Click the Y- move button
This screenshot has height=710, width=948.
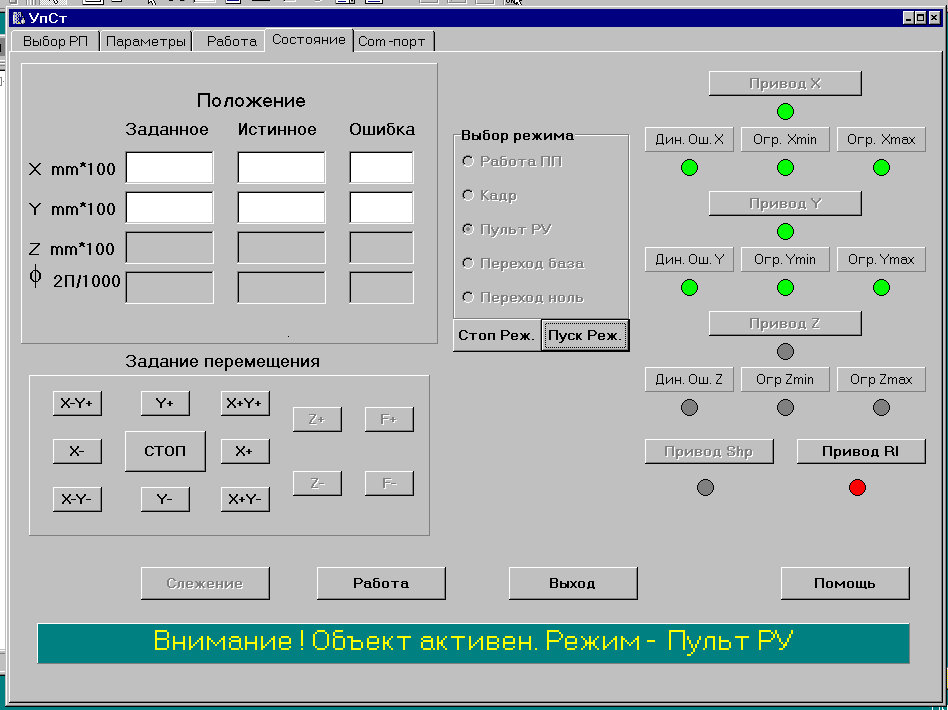coord(165,499)
